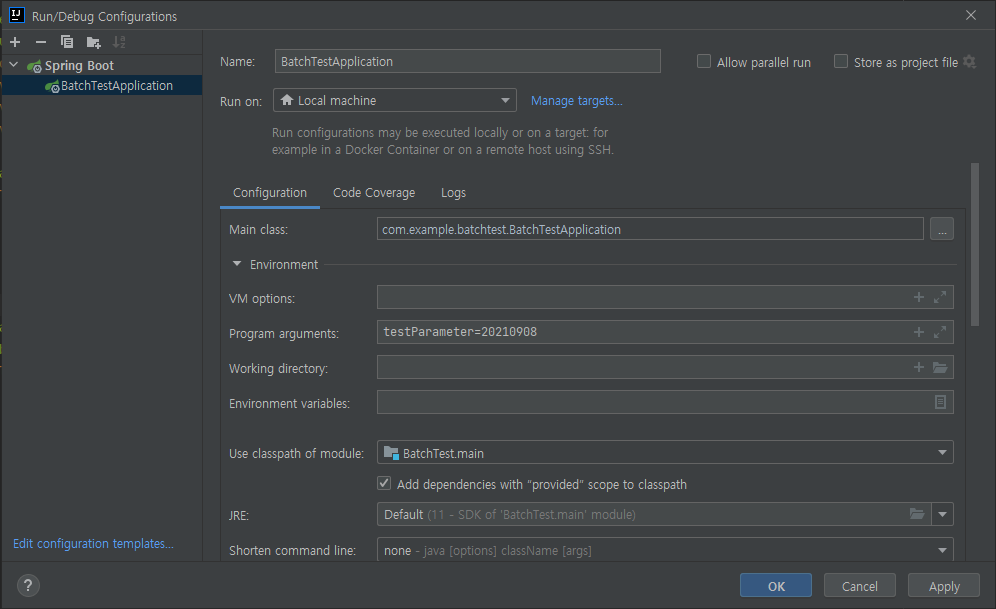The height and width of the screenshot is (609, 996).
Task: Collapse the Spring Boot tree node
Action: (14, 65)
